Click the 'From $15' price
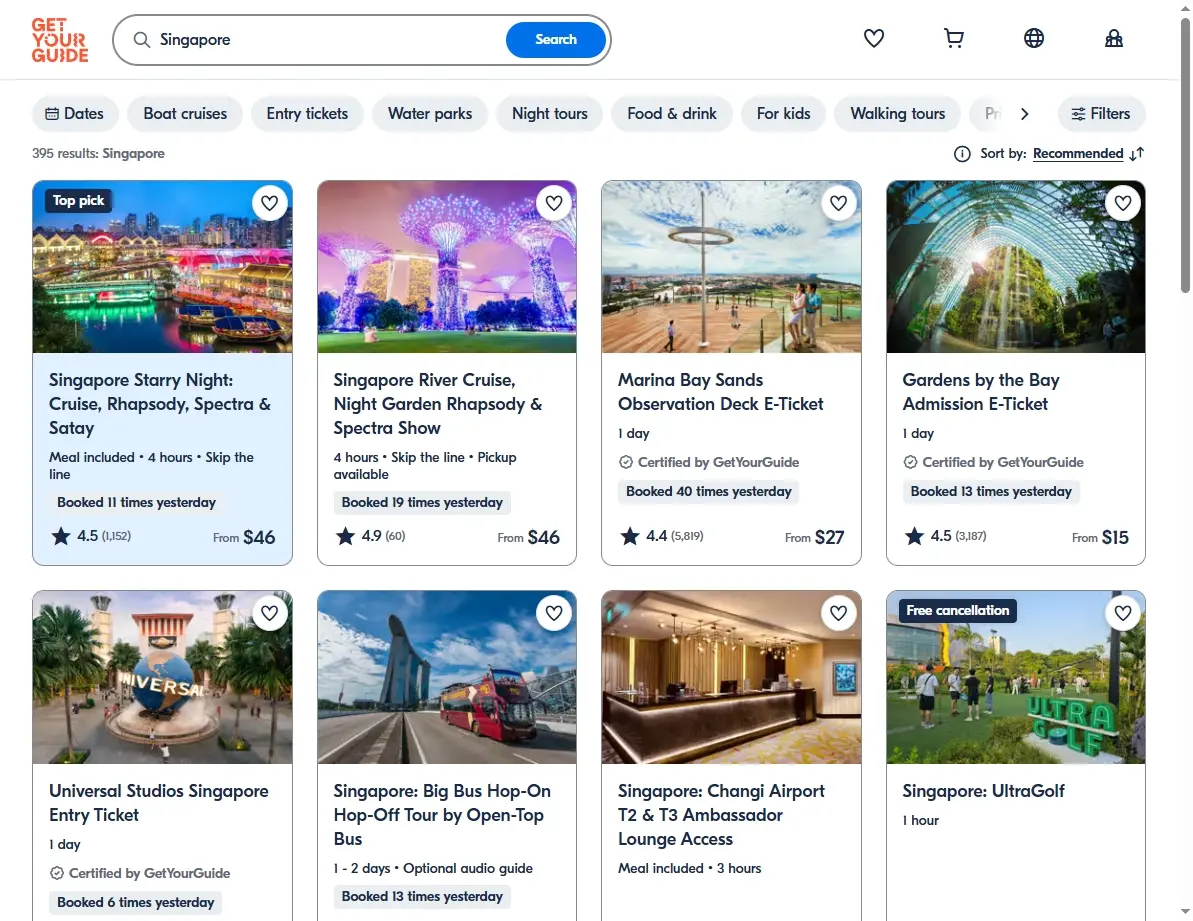Screen dimensions: 1193x921 [x=1100, y=537]
